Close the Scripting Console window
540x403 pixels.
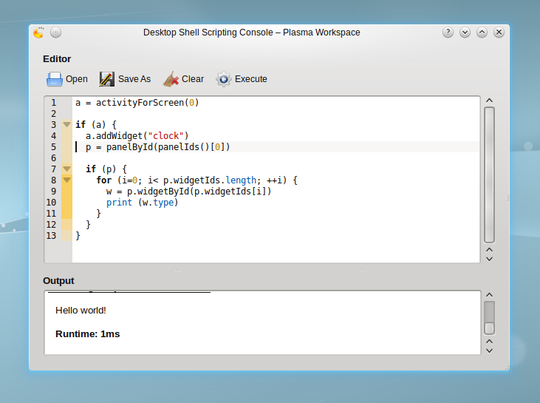(499, 32)
